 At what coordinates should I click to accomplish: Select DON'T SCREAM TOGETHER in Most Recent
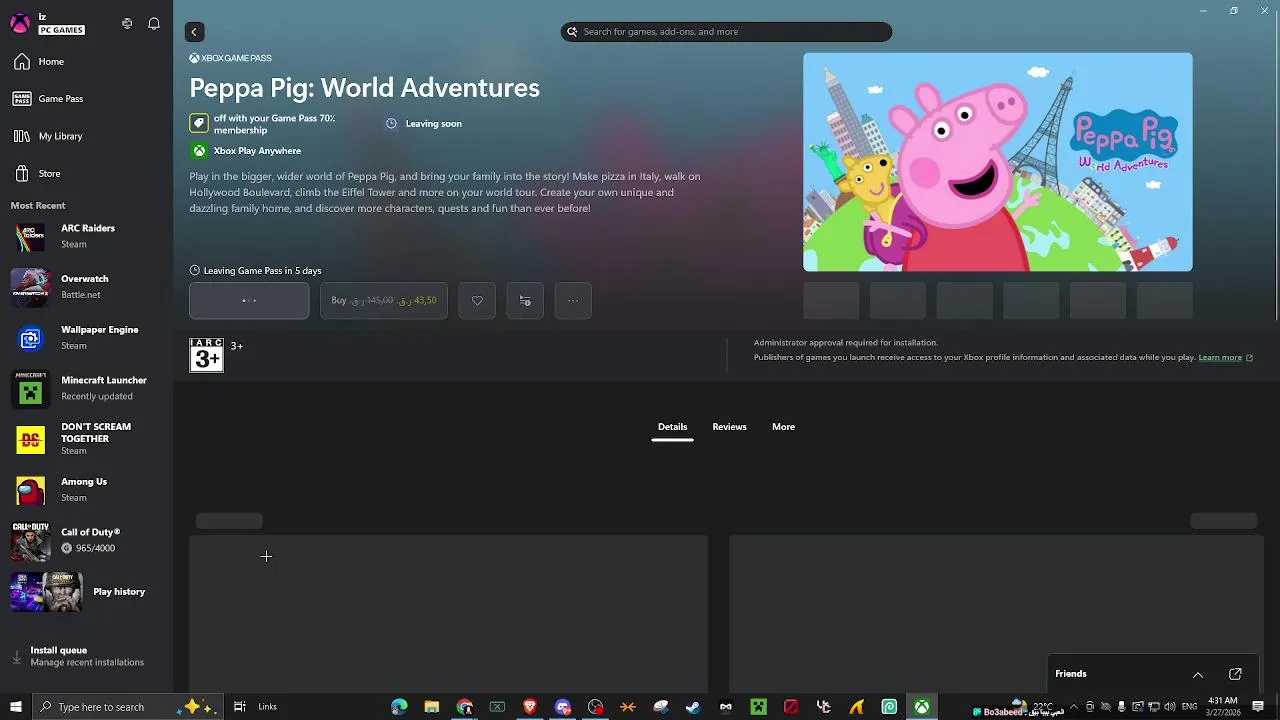86,439
